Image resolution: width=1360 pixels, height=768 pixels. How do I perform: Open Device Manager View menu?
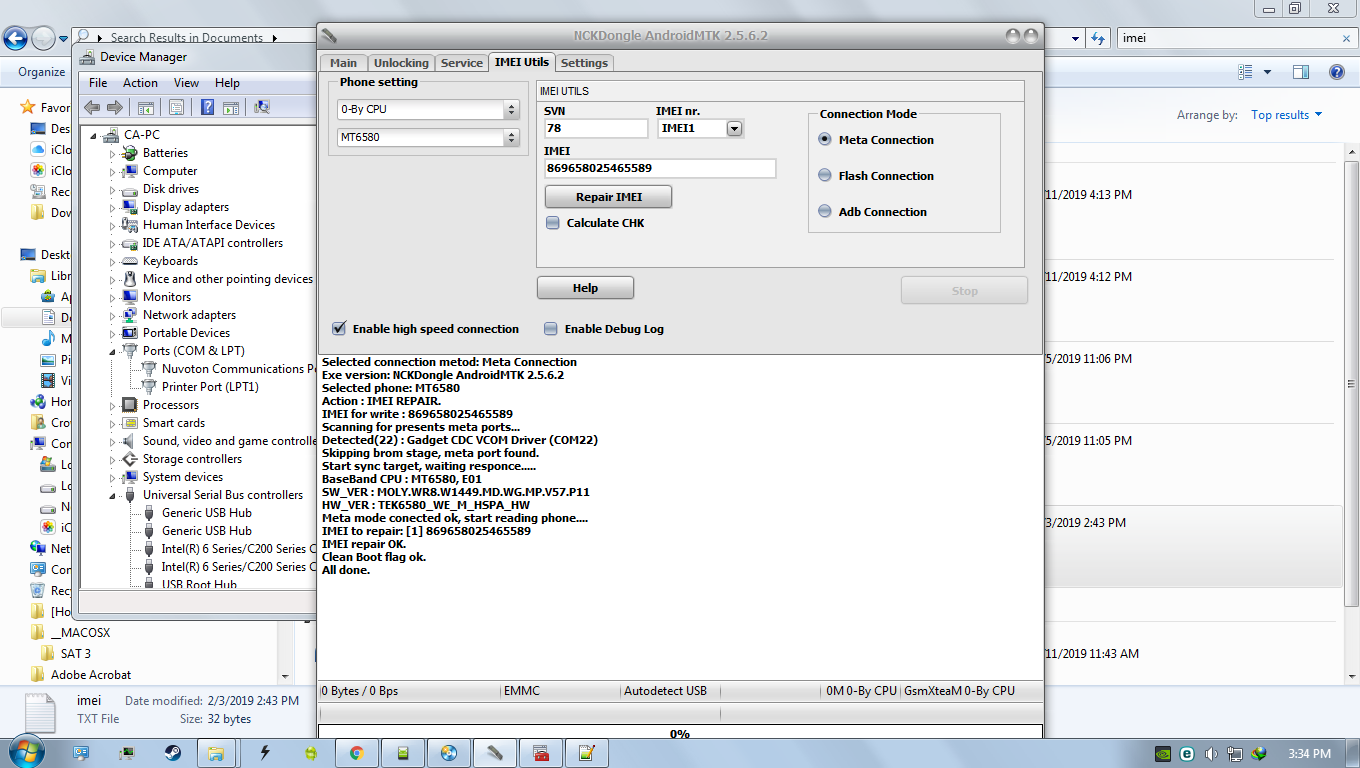(186, 83)
